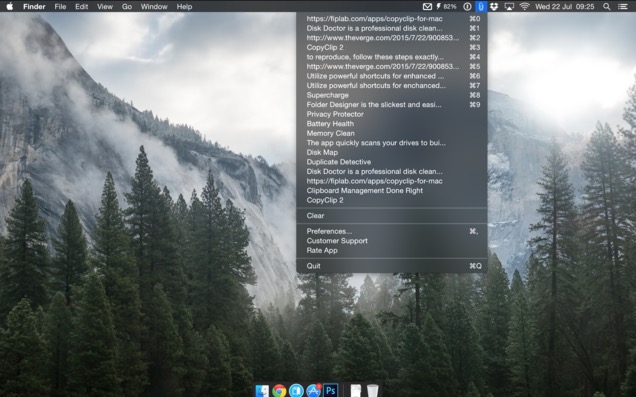Open the document stack in Dock

coord(356,391)
